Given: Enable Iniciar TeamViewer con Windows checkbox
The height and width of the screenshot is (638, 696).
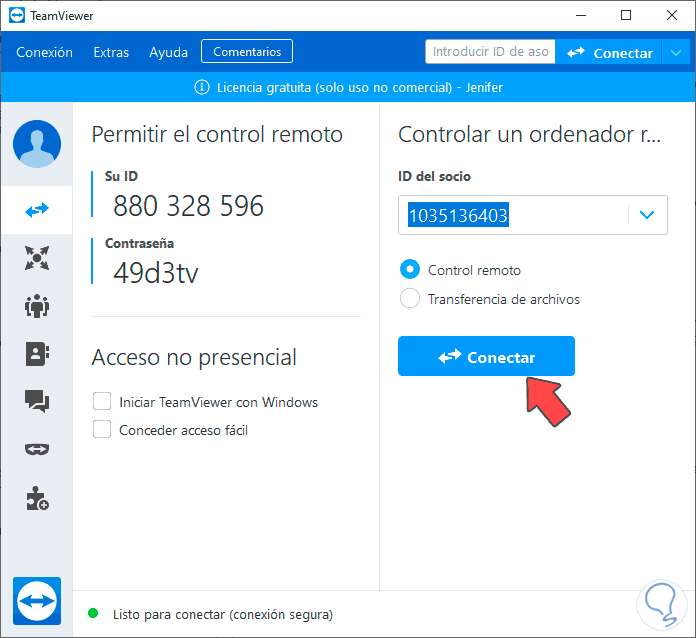Looking at the screenshot, I should [102, 401].
